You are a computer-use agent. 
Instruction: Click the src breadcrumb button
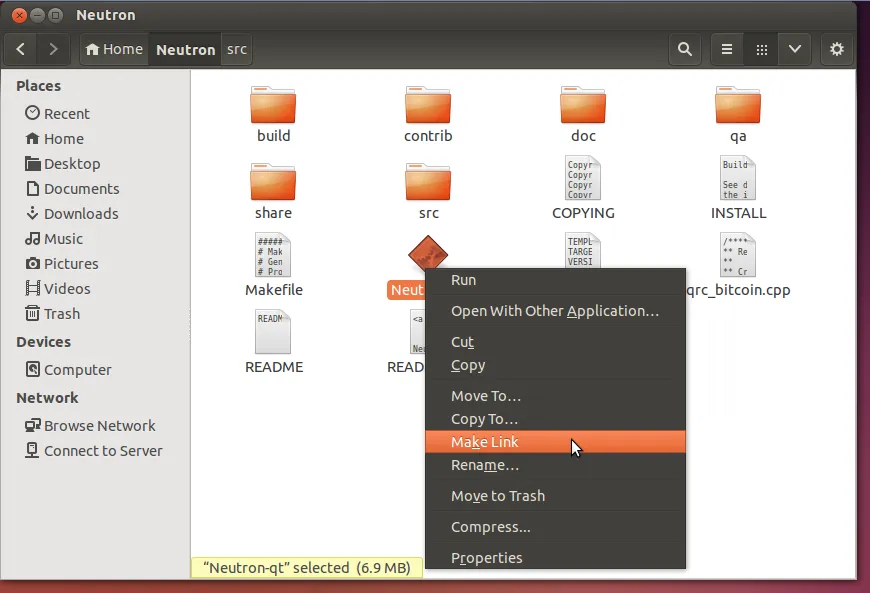(x=237, y=49)
